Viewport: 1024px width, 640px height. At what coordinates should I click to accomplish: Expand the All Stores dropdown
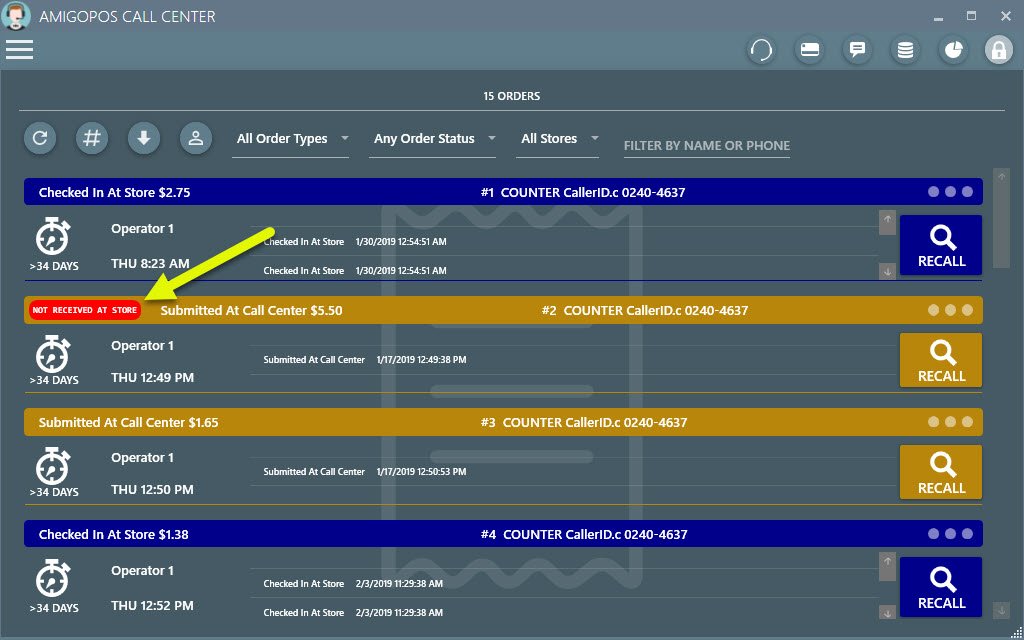tap(559, 139)
